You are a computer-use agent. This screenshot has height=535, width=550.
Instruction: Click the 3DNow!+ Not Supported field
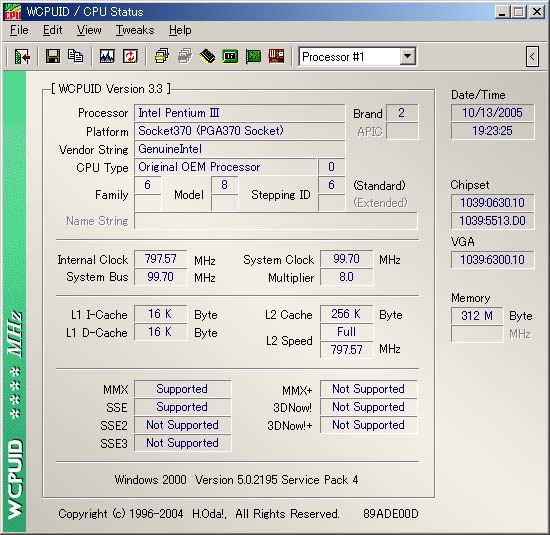pos(369,425)
